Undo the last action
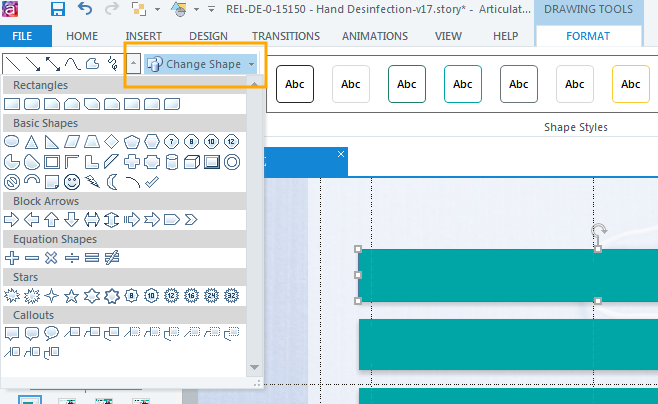 pos(85,9)
